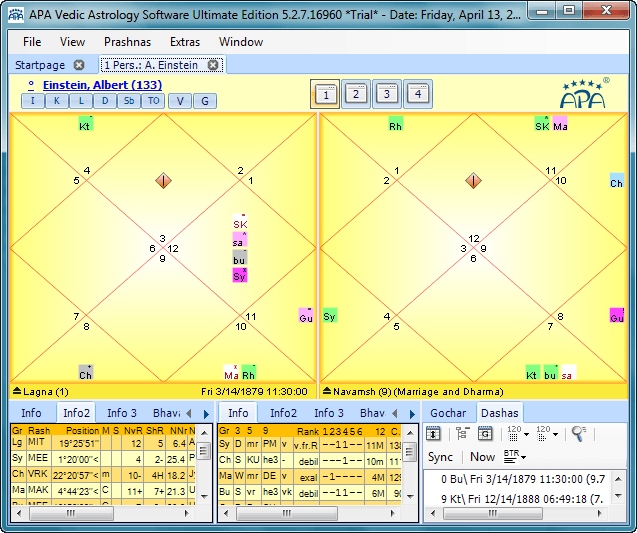This screenshot has height=533, width=637.
Task: Open the File menu
Action: click(32, 42)
